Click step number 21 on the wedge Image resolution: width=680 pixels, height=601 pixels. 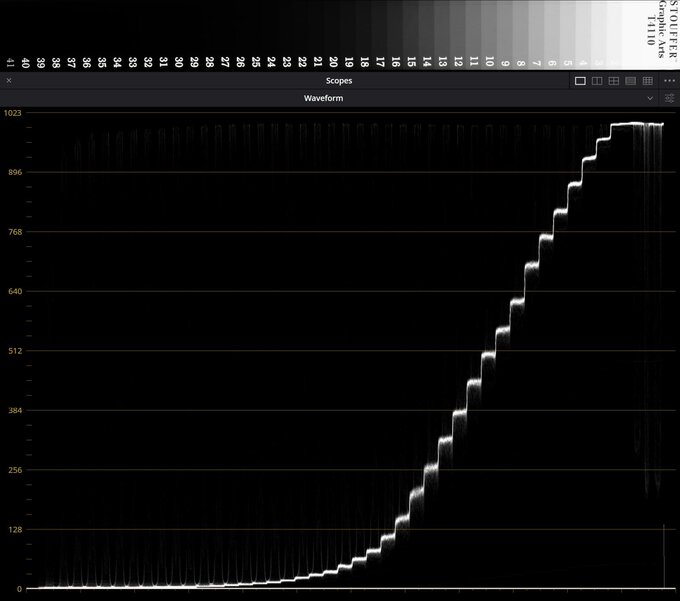317,62
